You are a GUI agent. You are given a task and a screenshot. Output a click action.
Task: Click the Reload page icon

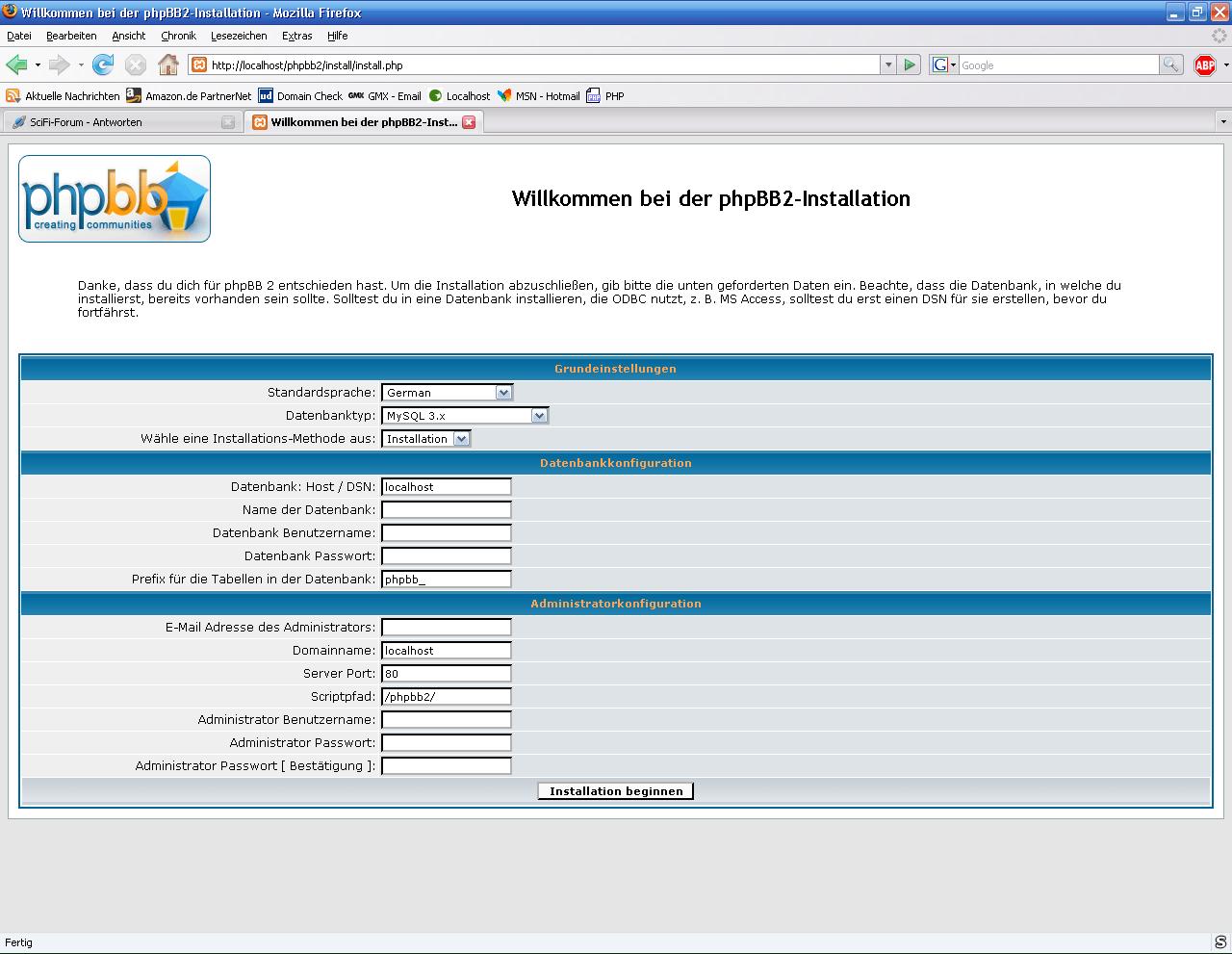(103, 65)
